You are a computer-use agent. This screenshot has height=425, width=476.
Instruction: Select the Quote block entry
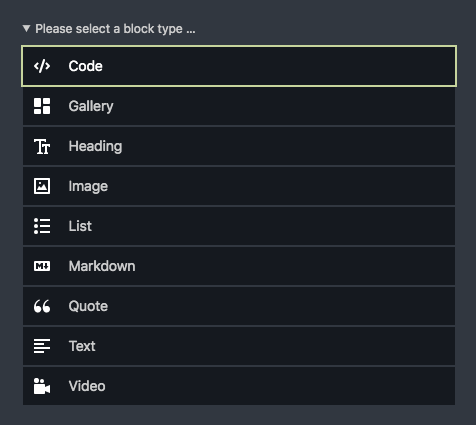239,306
